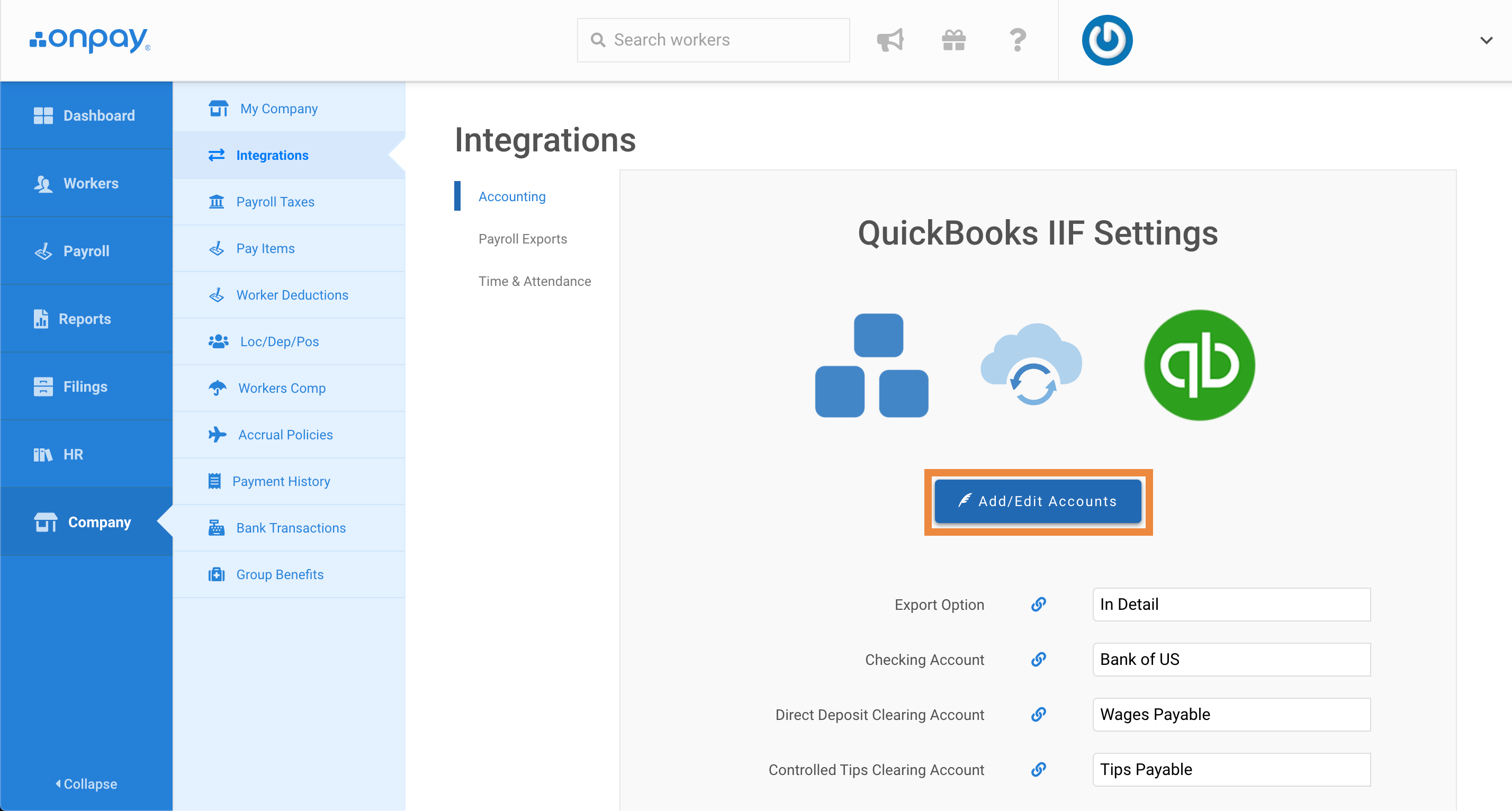This screenshot has height=811, width=1512.
Task: Open the gift rewards icon
Action: click(x=954, y=40)
